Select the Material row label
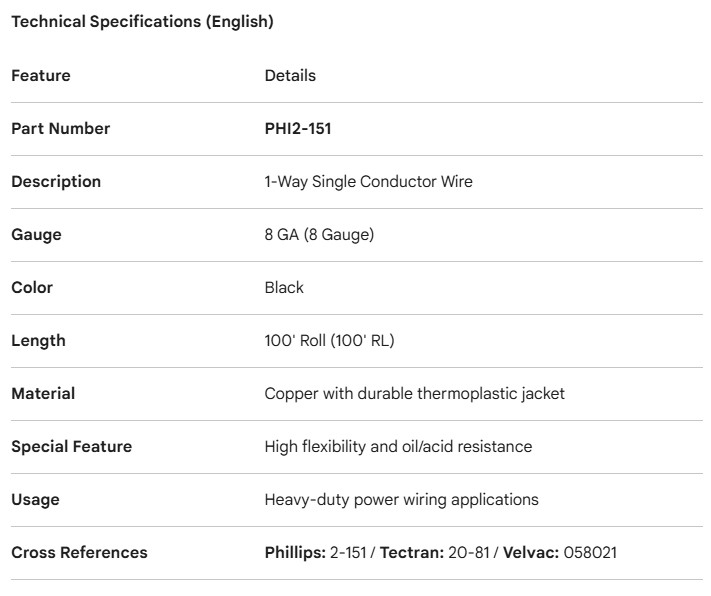The height and width of the screenshot is (596, 711). [x=43, y=394]
